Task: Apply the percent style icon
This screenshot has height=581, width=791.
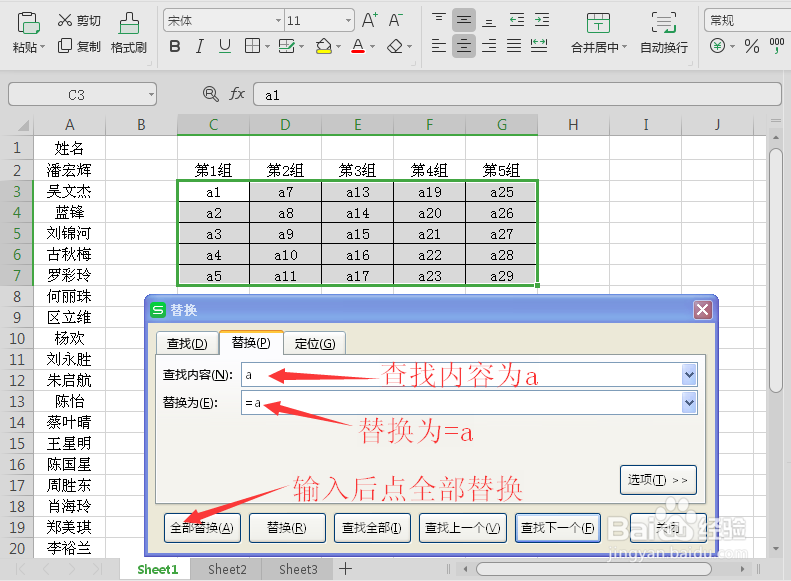Action: click(752, 46)
